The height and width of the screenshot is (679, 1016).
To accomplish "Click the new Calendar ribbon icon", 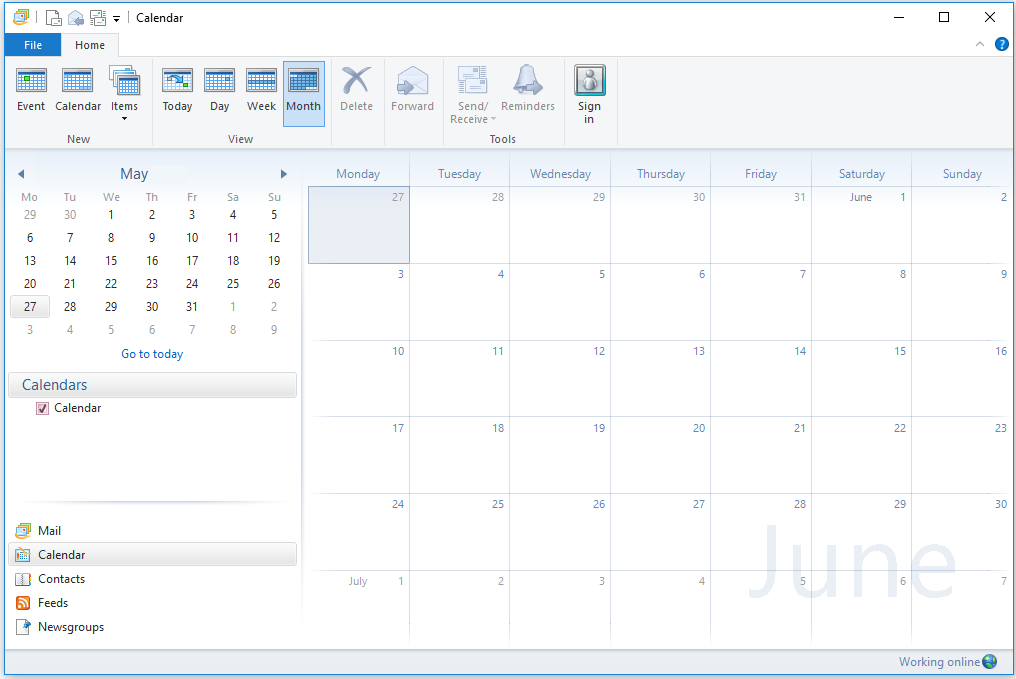I will [78, 90].
